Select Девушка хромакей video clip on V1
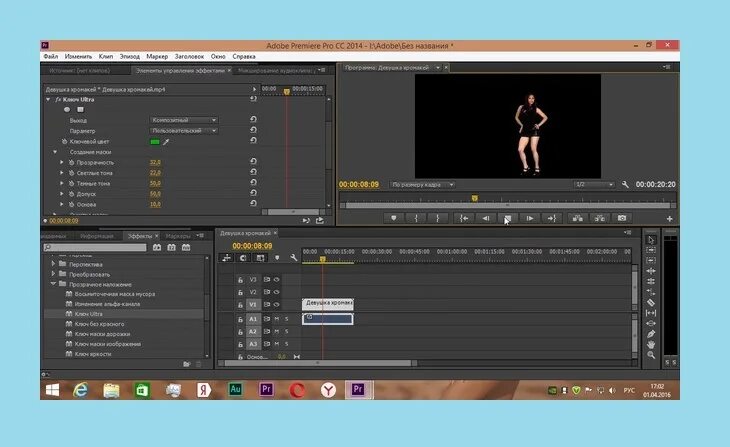 click(328, 304)
